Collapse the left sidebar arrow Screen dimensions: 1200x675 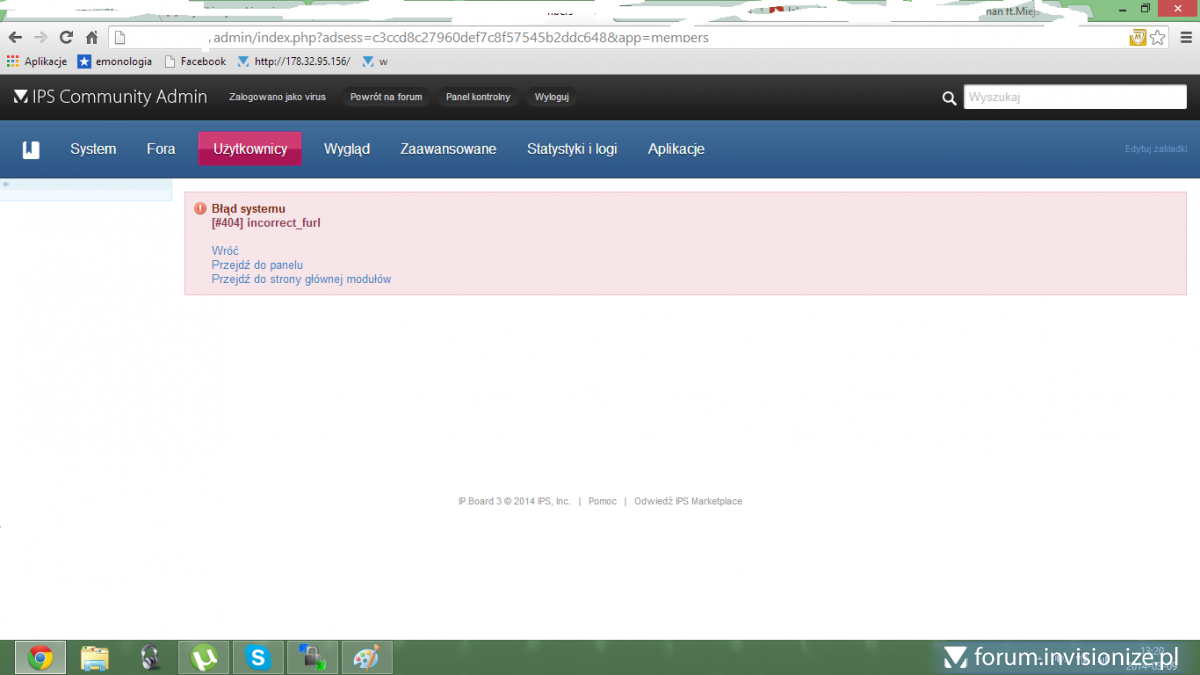coord(6,185)
